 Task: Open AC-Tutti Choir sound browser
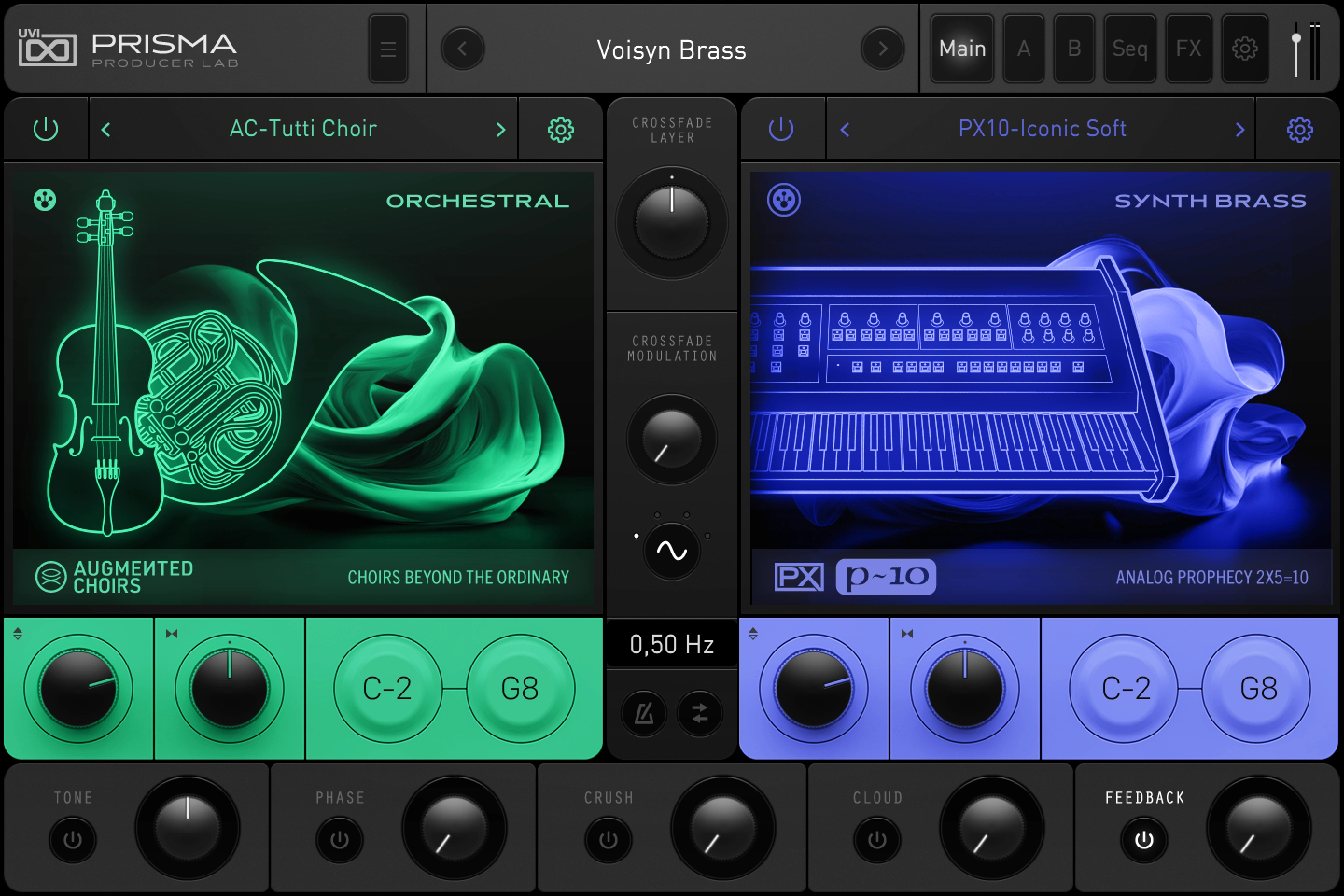303,129
